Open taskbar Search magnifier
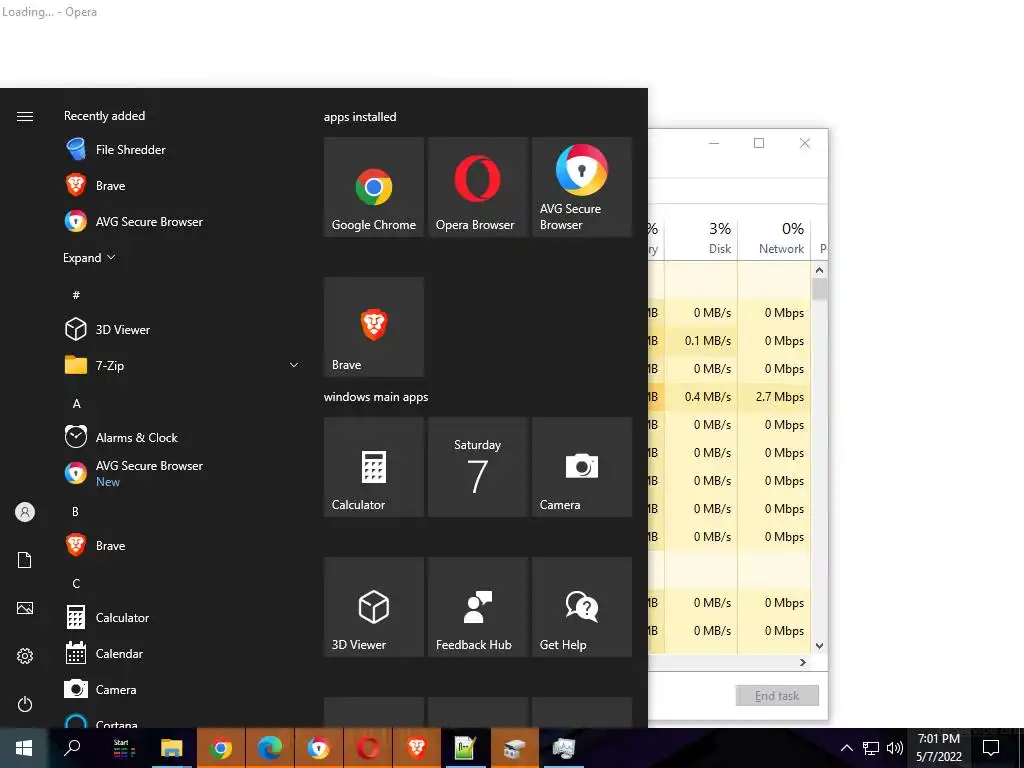 click(x=72, y=748)
